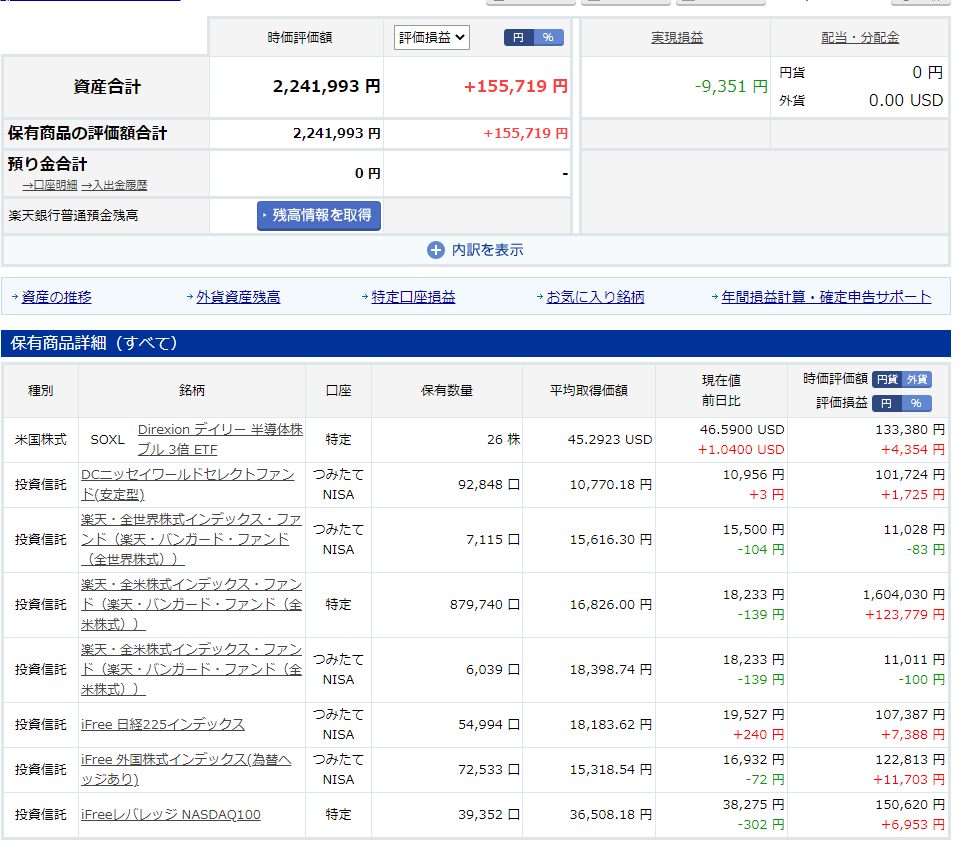
Task: View 入出金履歴 deposit and withdrawal history
Action: tap(114, 185)
